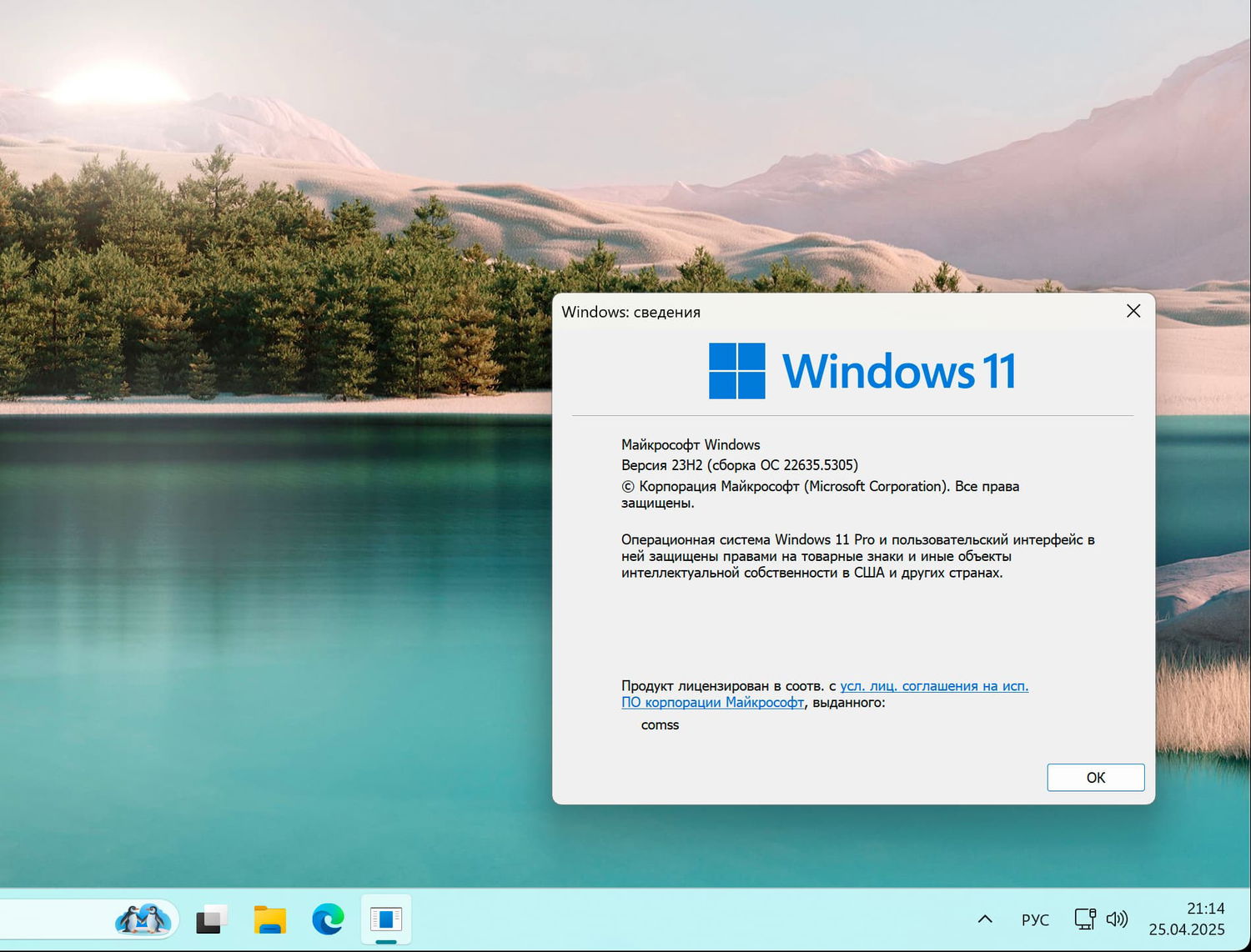Close the "Windows: сведения" dialog
The image size is (1251, 952).
(1133, 311)
